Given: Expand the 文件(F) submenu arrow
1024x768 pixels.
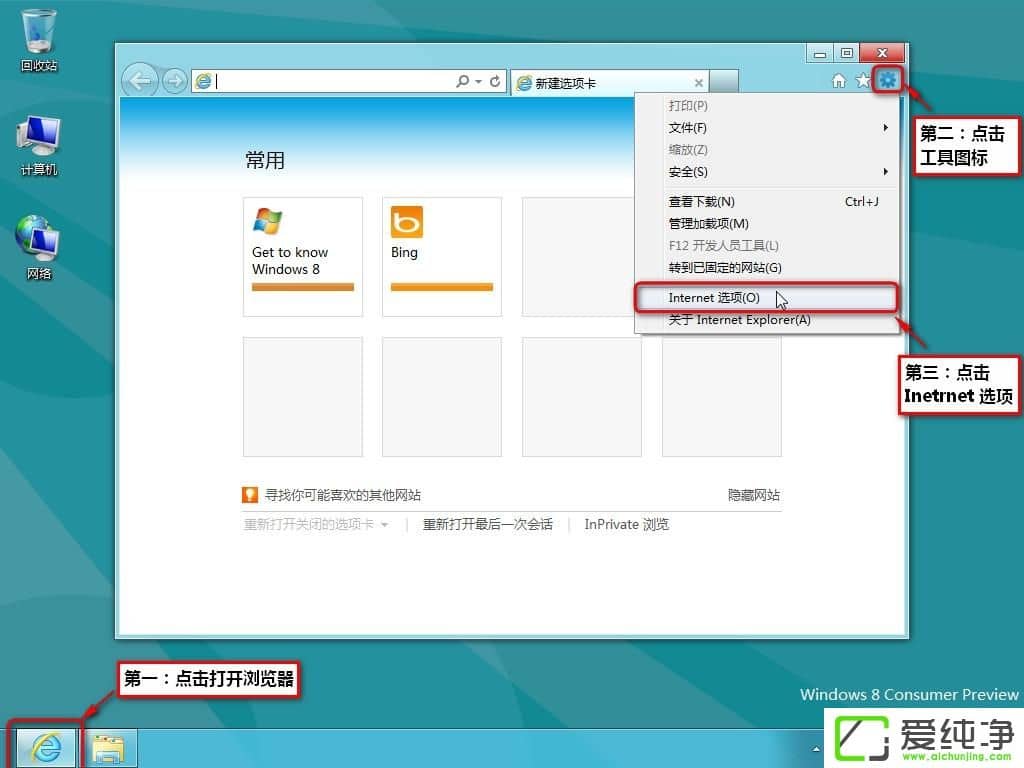Looking at the screenshot, I should [885, 127].
